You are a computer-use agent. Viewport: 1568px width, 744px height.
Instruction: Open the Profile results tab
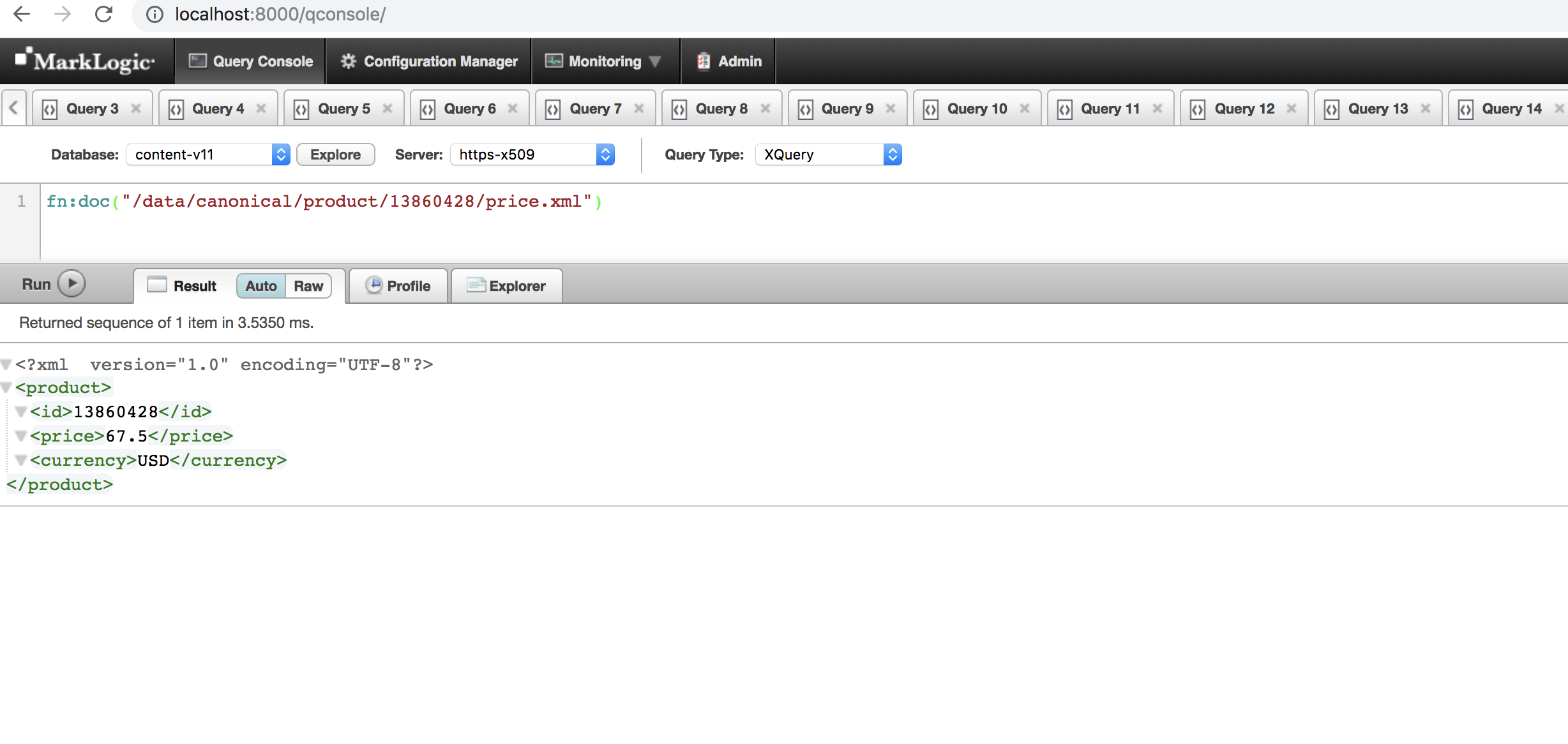[x=398, y=286]
